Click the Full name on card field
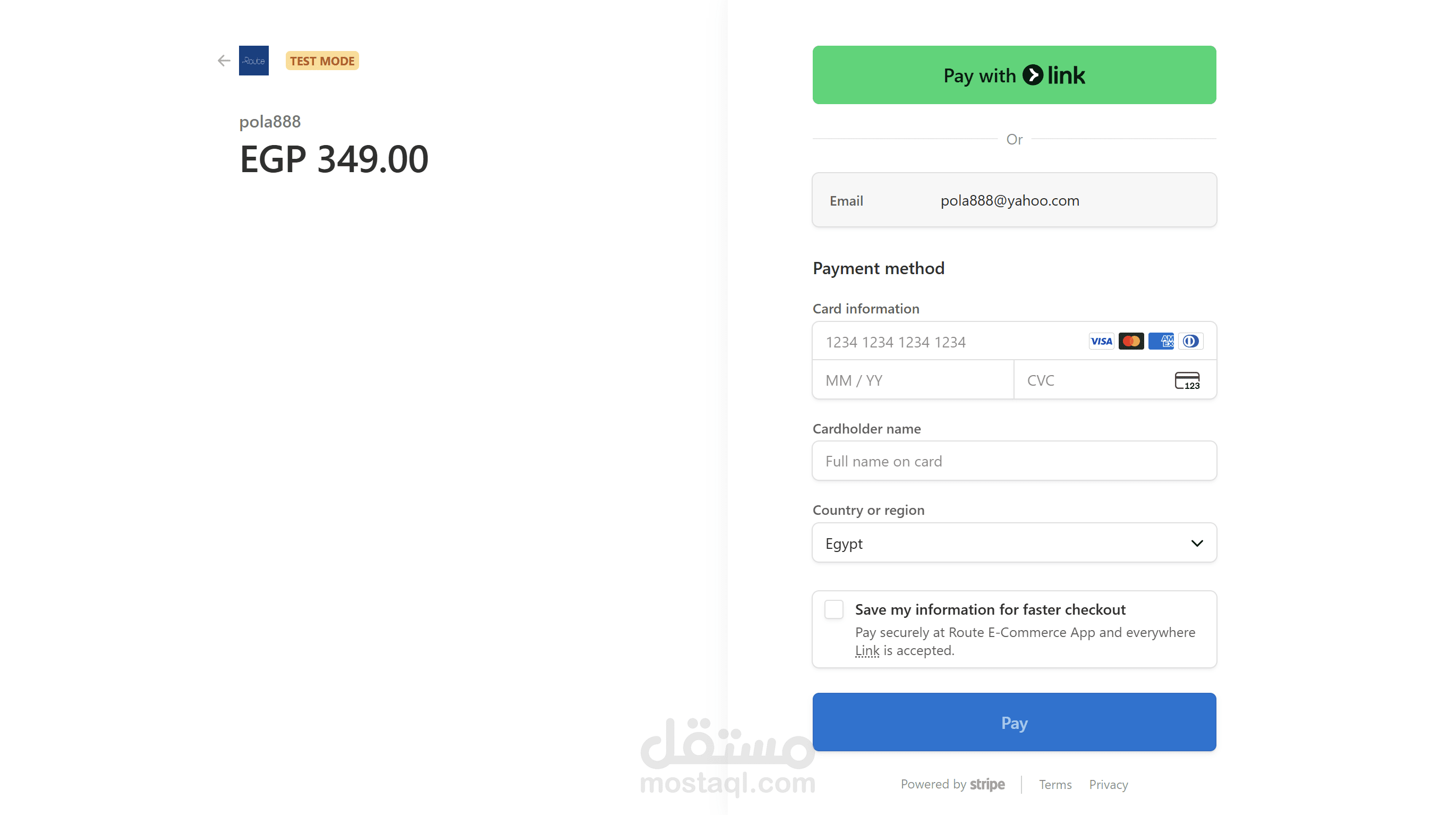1456x815 pixels. coord(1014,461)
